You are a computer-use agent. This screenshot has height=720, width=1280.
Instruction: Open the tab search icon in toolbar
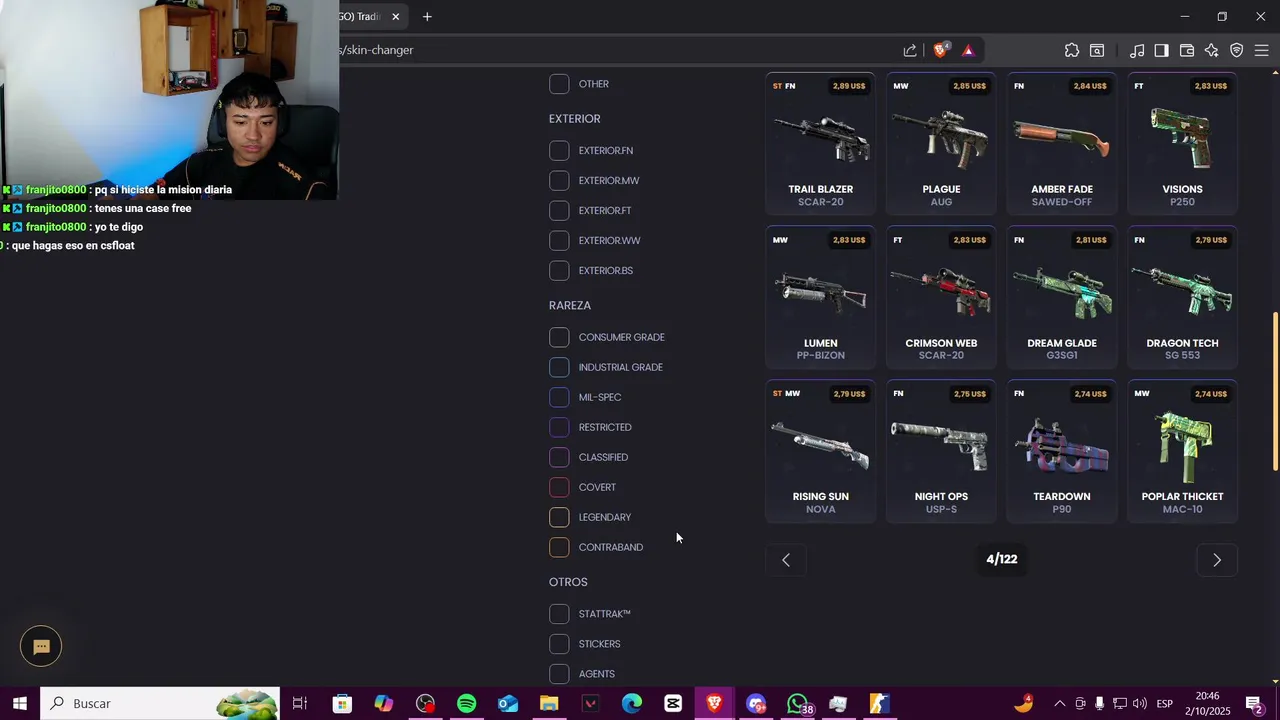[x=1097, y=50]
